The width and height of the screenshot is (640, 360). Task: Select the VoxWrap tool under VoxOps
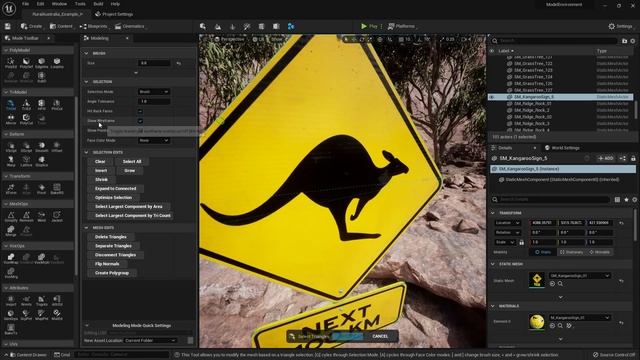[11, 259]
